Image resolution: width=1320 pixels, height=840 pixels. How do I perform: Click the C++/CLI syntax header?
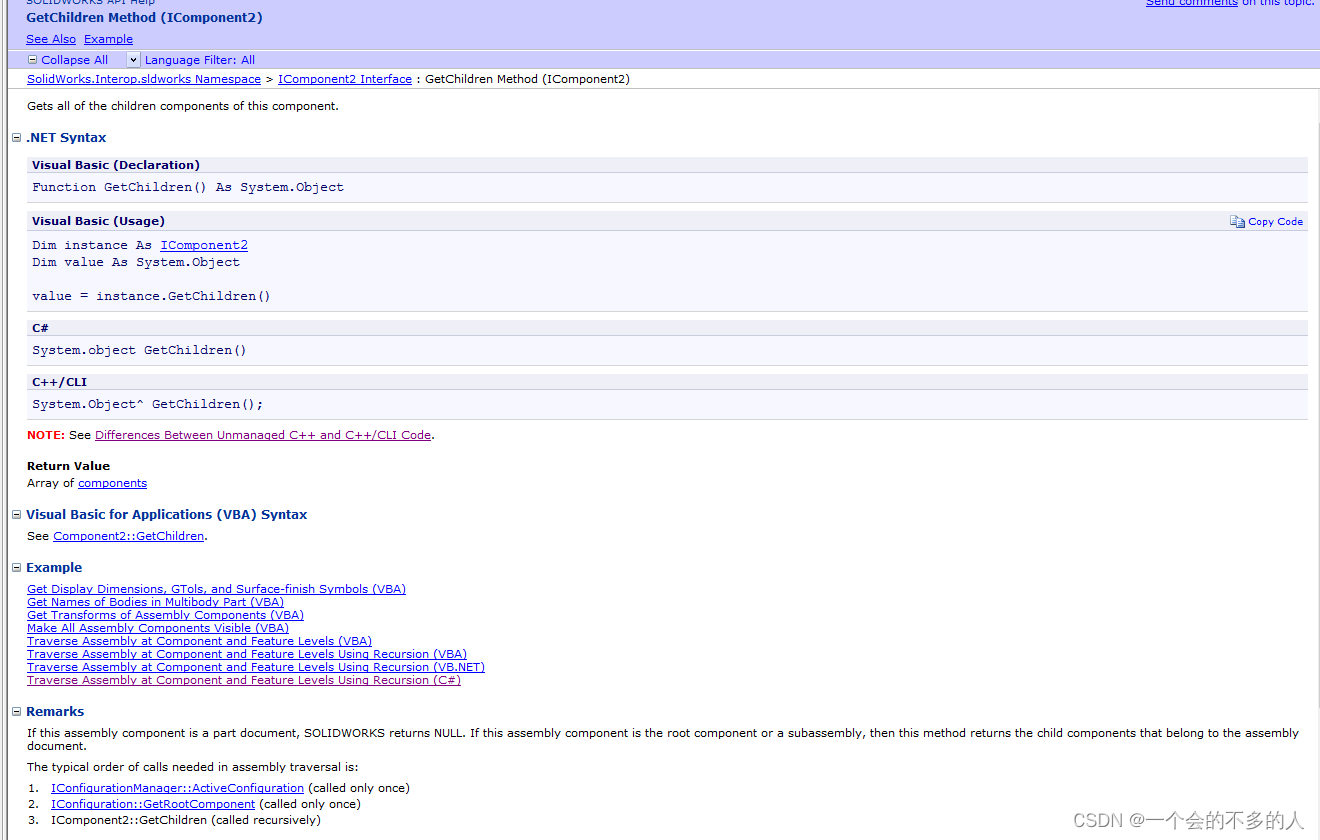[59, 382]
